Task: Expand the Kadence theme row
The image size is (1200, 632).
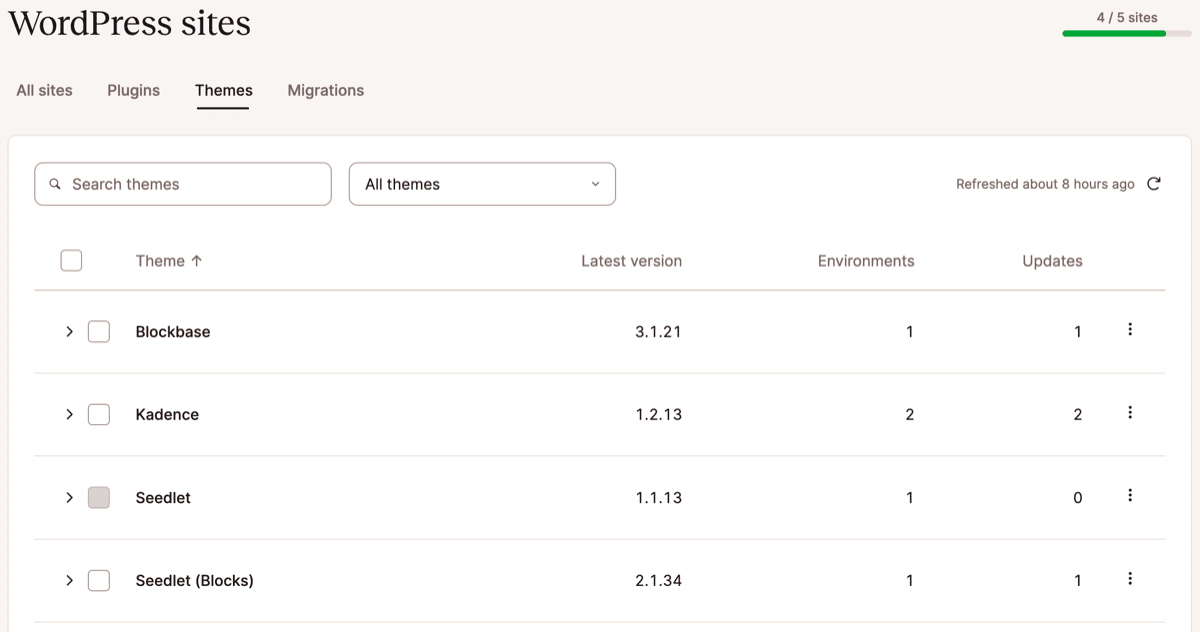Action: point(69,415)
